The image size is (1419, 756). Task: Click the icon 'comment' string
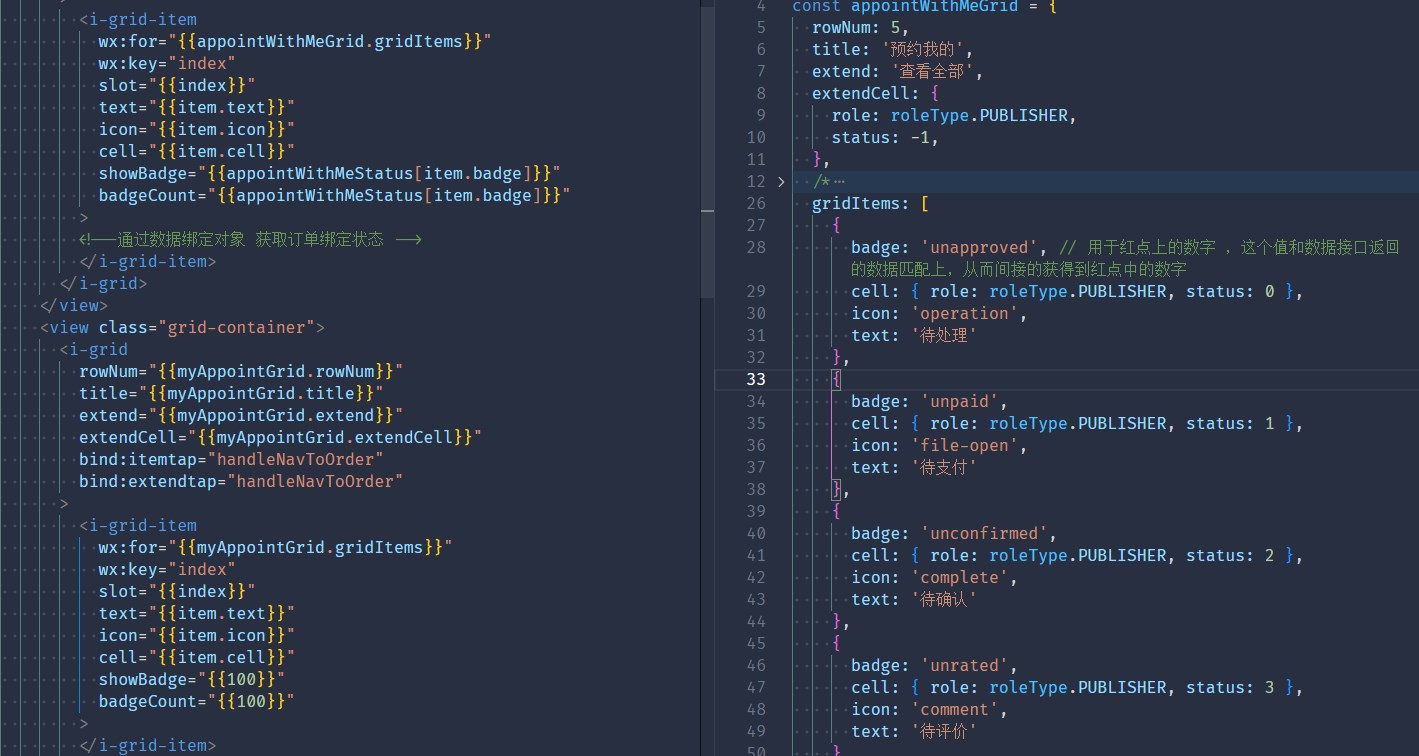pyautogui.click(x=955, y=709)
